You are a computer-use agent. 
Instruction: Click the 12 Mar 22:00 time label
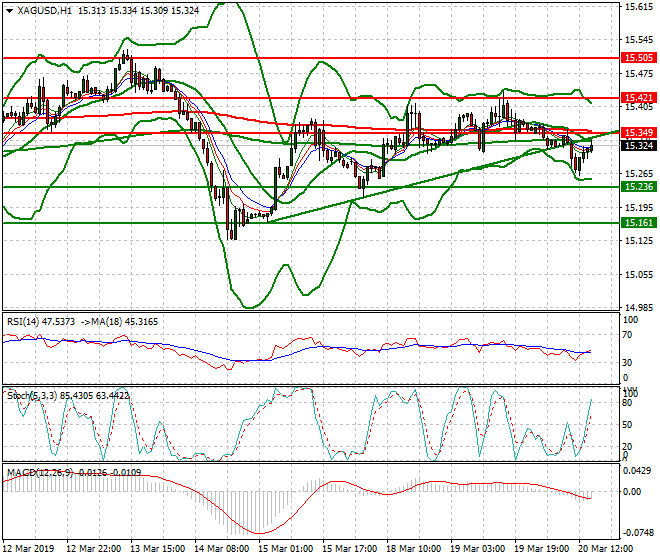point(93,549)
